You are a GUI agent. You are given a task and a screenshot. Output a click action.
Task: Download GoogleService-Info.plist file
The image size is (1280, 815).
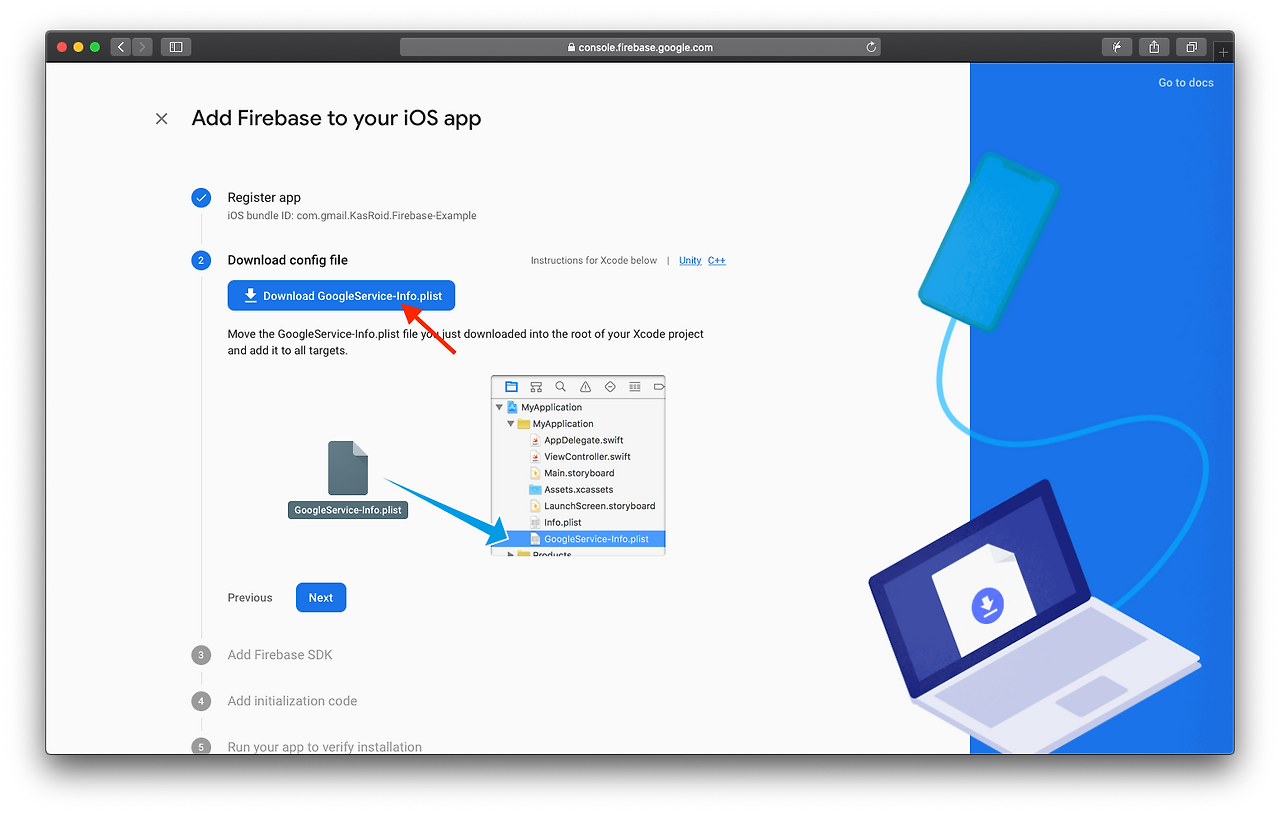point(341,296)
